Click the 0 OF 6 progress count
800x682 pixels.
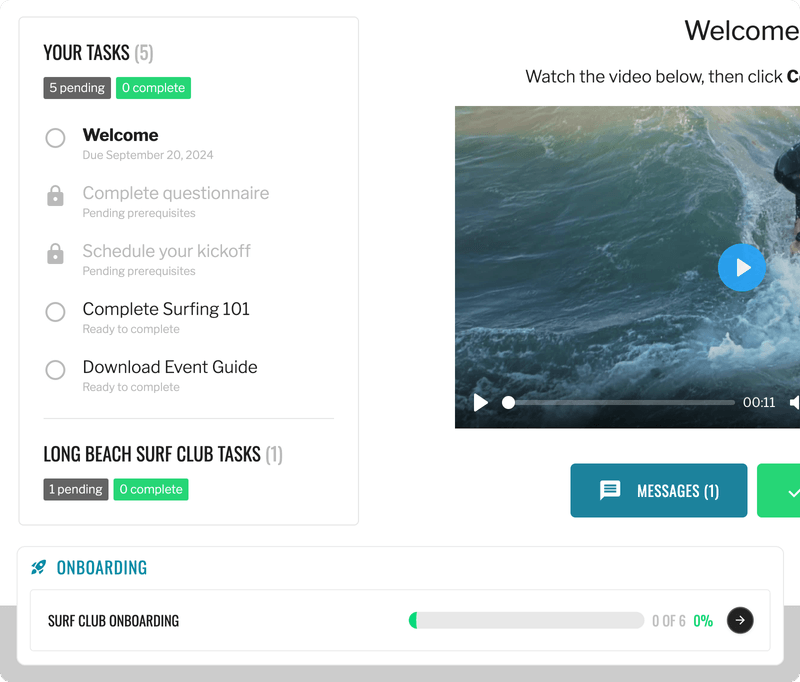[668, 621]
